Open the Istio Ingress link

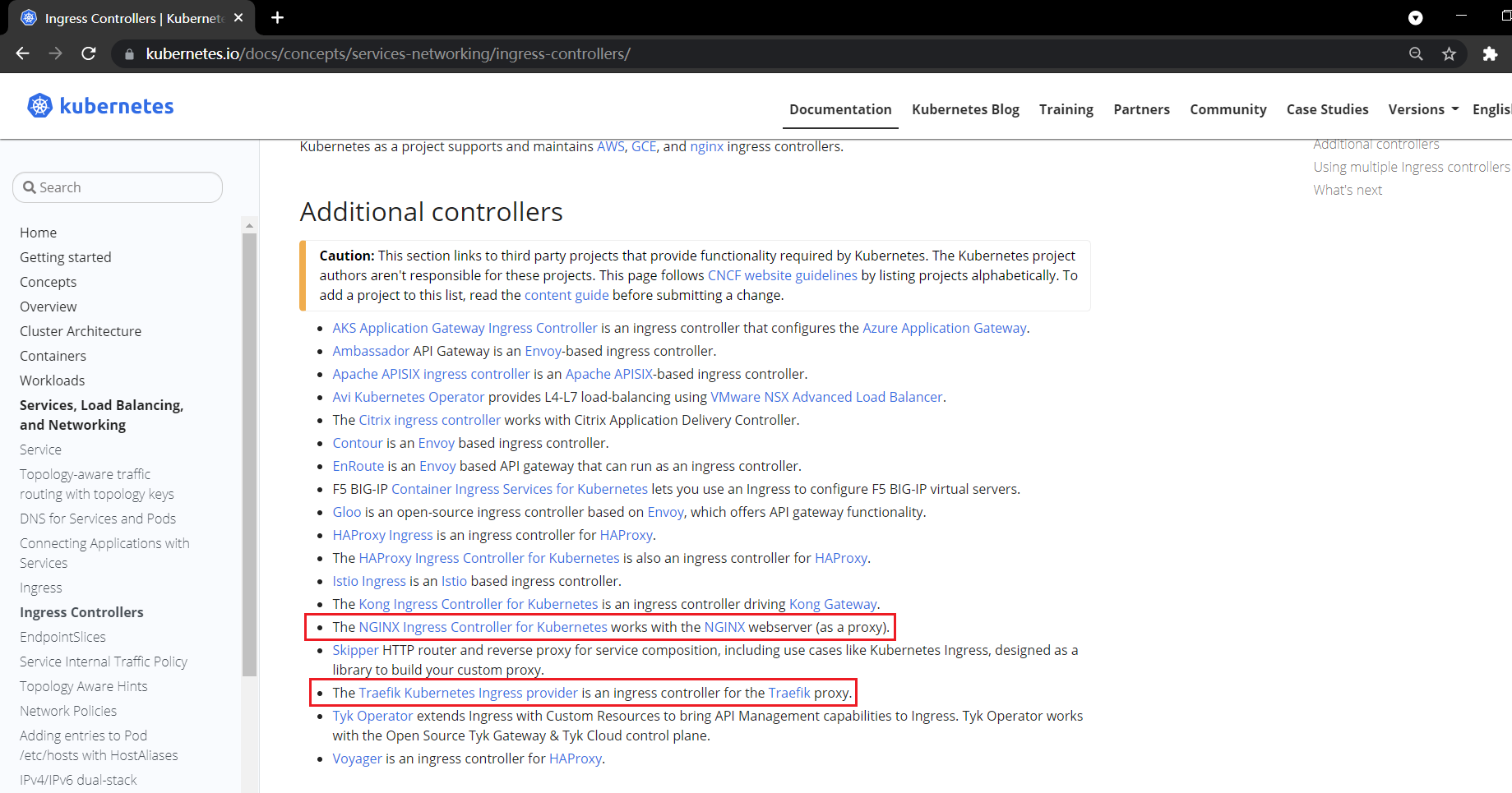pos(369,581)
